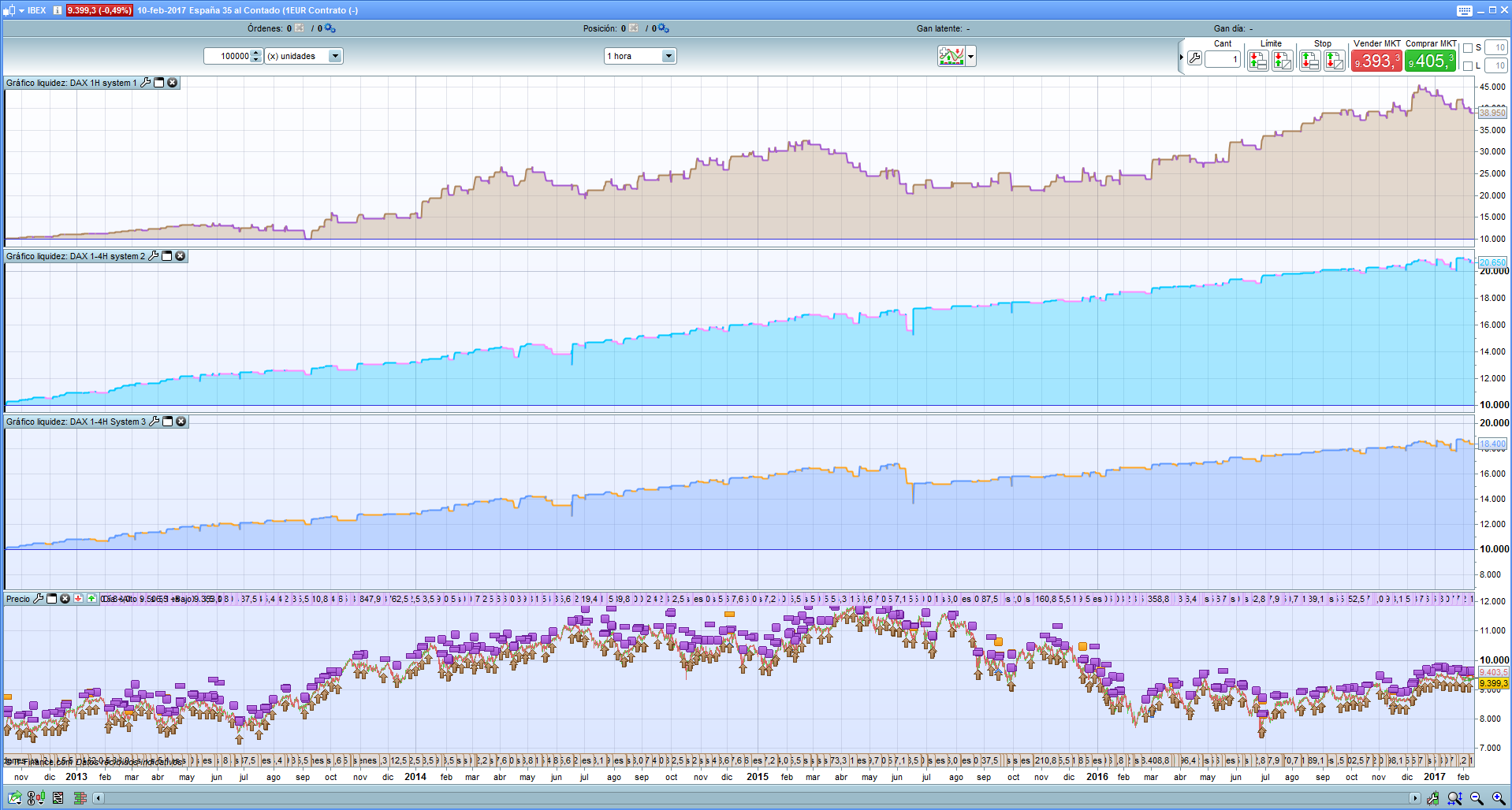
Task: Open the order panel wrench settings
Action: click(1194, 58)
